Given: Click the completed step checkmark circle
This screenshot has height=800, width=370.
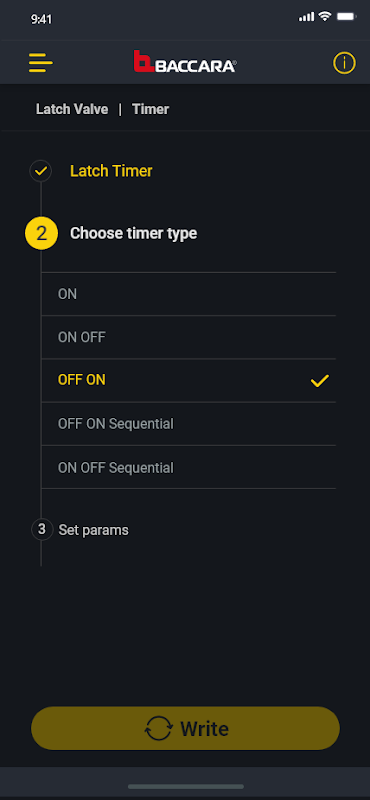Looking at the screenshot, I should click(x=41, y=171).
